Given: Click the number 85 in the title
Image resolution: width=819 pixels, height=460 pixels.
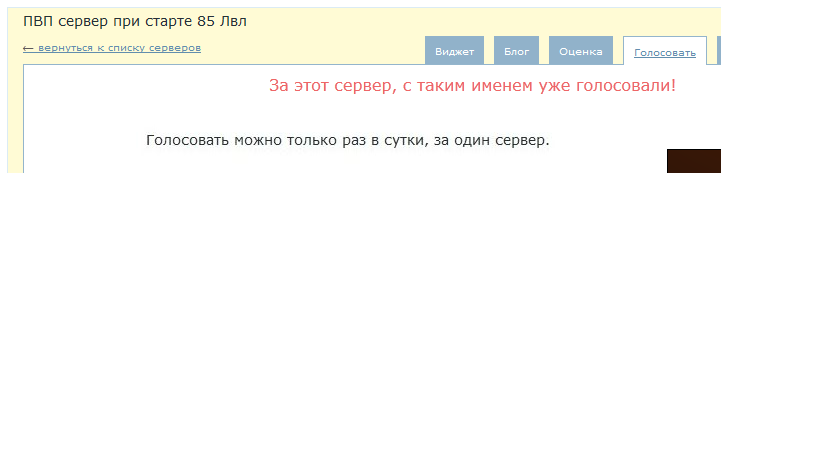Looking at the screenshot, I should [x=207, y=21].
